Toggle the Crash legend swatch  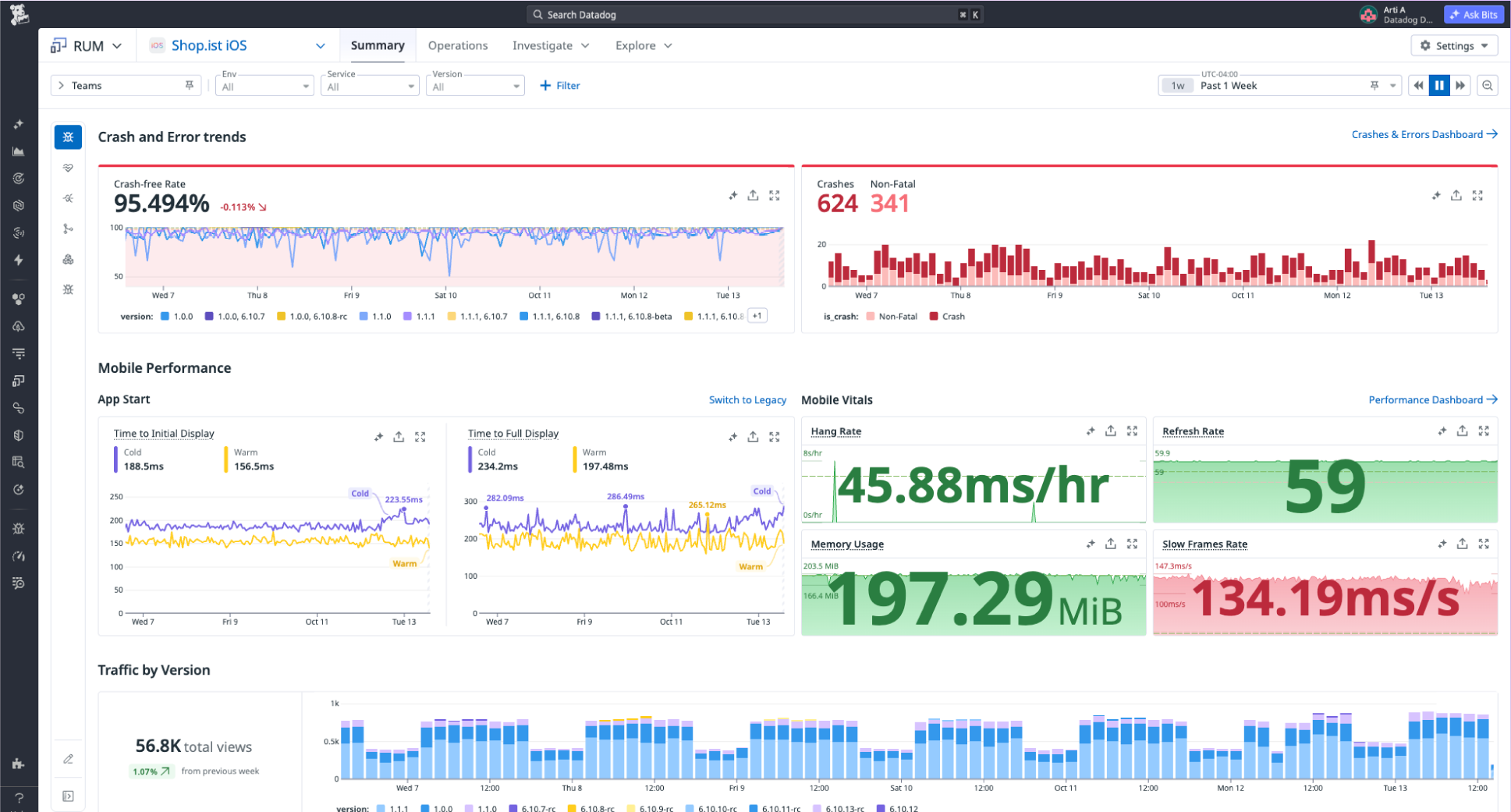click(934, 316)
